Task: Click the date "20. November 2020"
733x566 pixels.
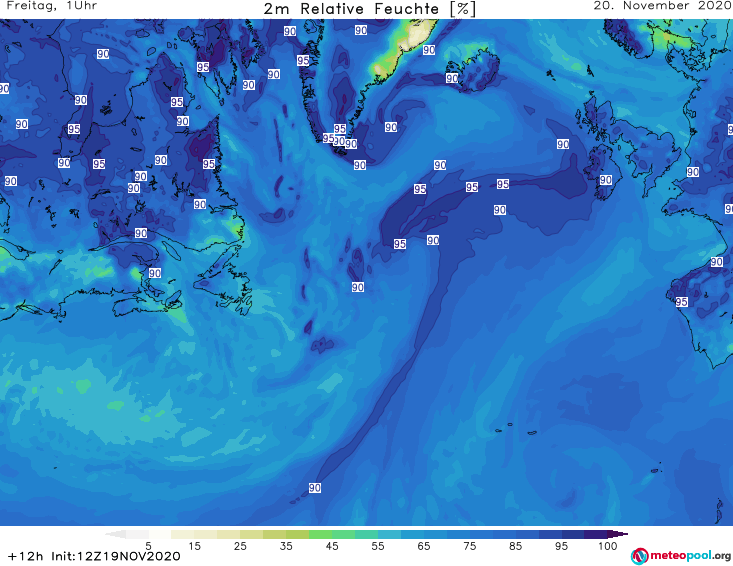Action: [663, 6]
